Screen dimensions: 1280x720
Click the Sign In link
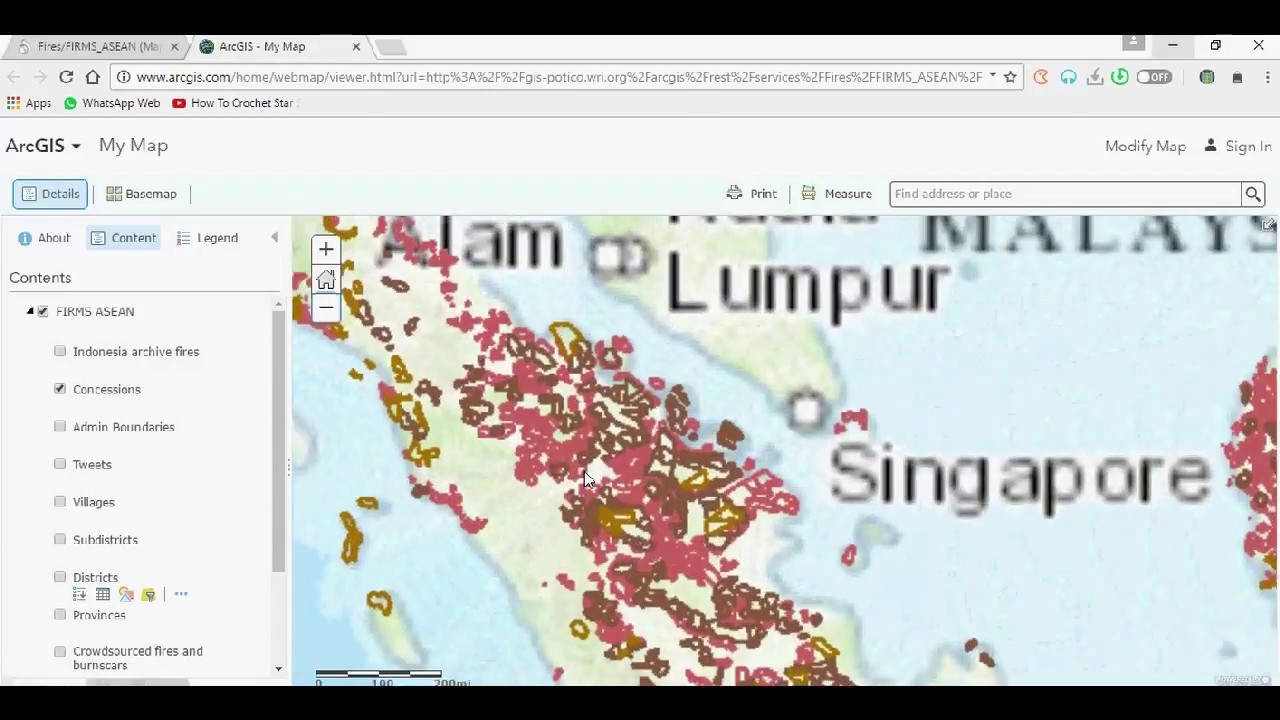point(1237,146)
